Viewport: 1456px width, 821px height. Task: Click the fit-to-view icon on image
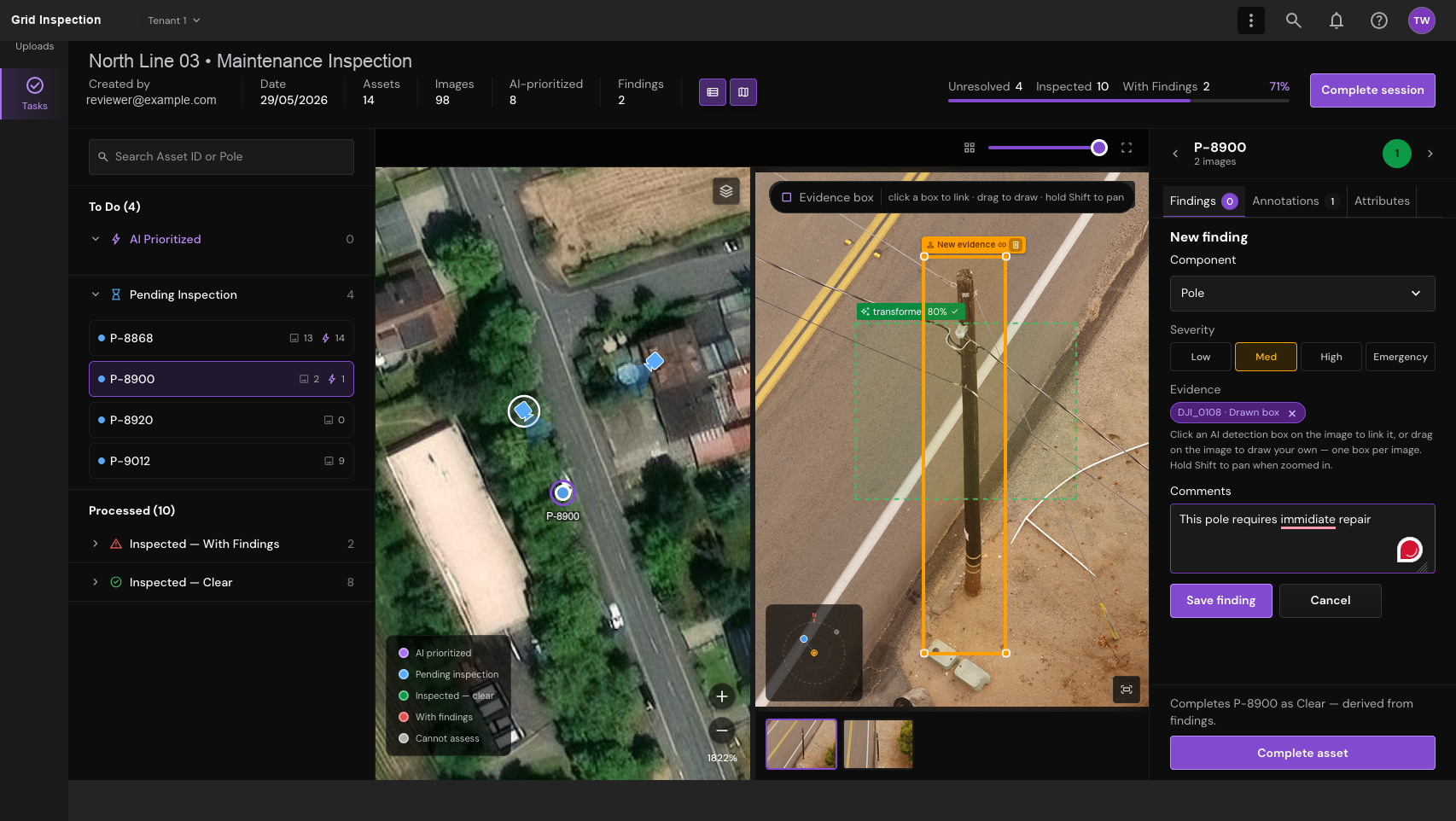click(1127, 690)
